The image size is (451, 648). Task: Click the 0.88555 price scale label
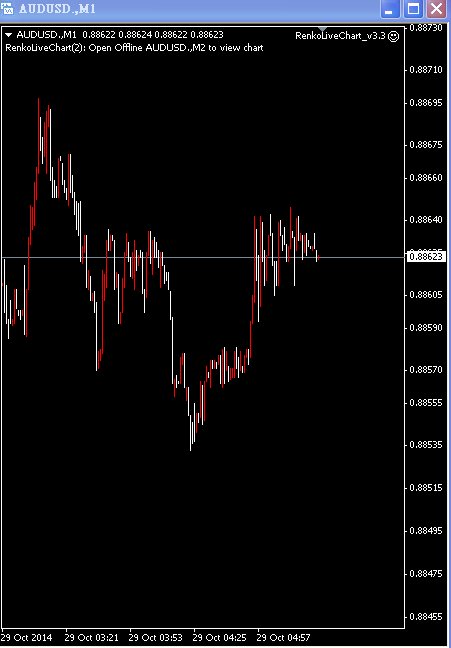(x=426, y=403)
